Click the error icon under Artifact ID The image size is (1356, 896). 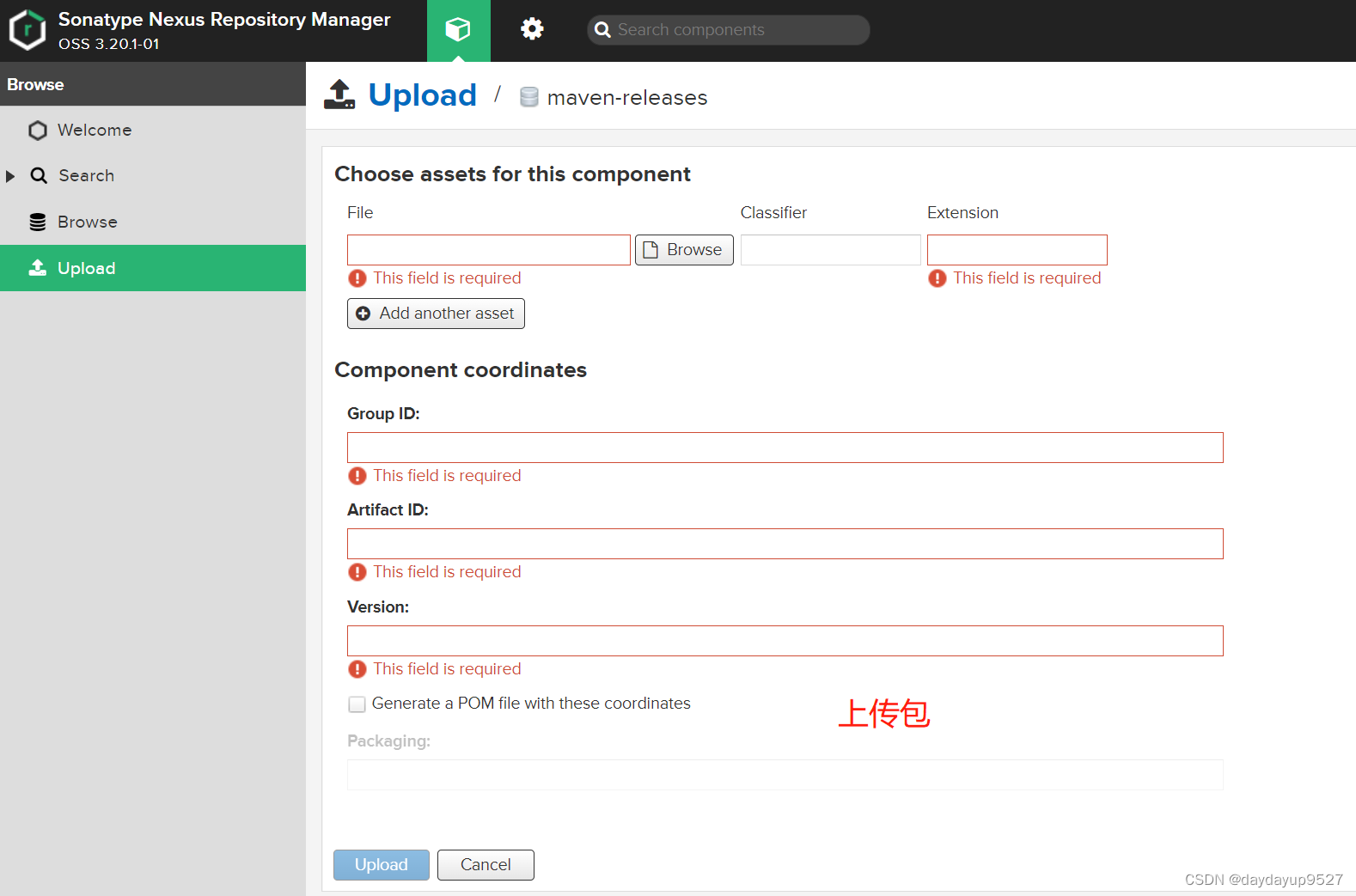pos(357,572)
